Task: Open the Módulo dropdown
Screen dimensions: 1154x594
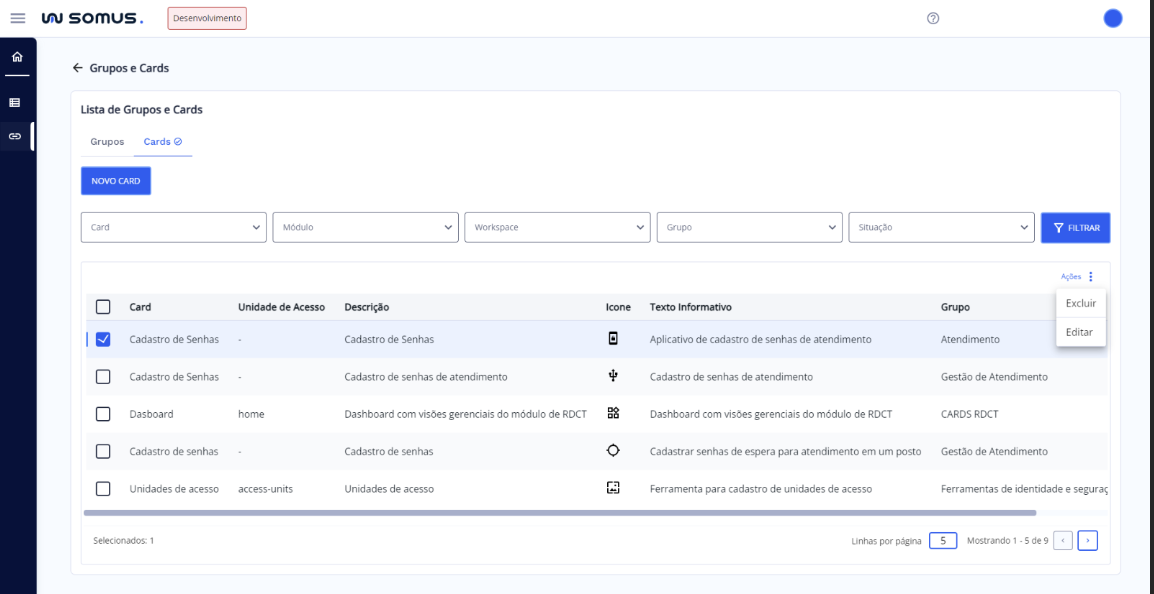Action: point(365,227)
